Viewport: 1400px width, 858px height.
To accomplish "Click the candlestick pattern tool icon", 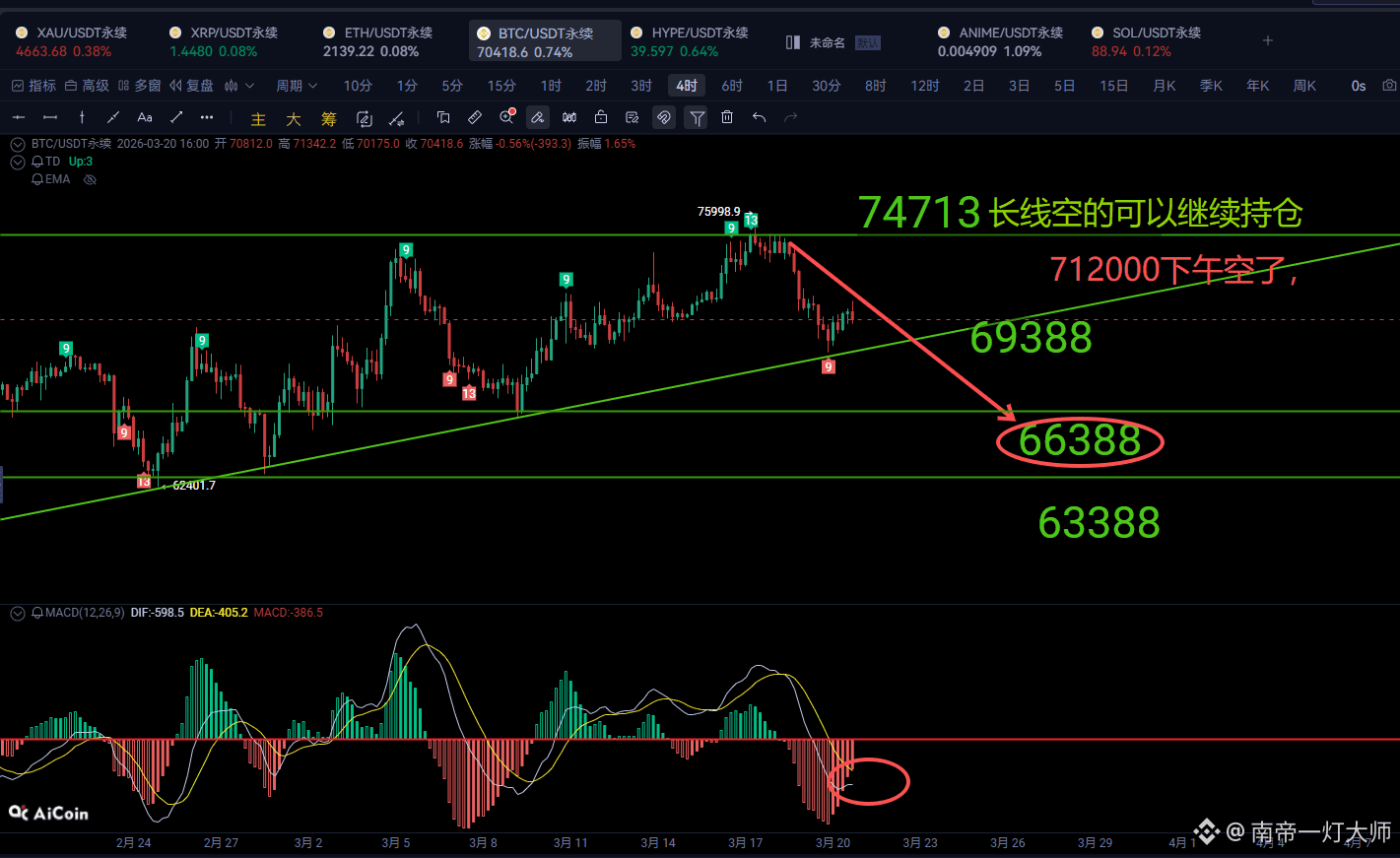I will [569, 117].
